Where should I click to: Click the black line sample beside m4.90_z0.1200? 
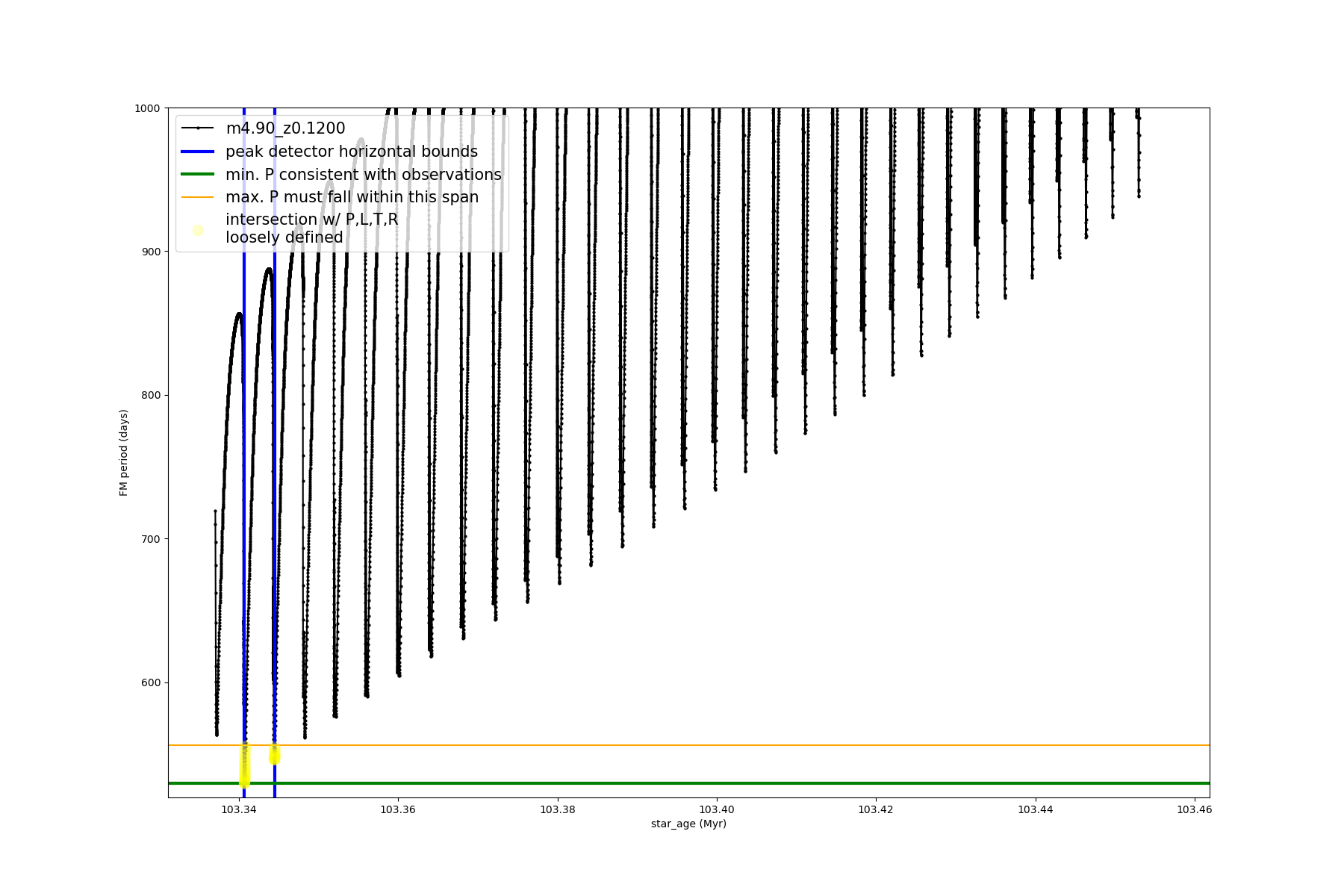pos(198,128)
